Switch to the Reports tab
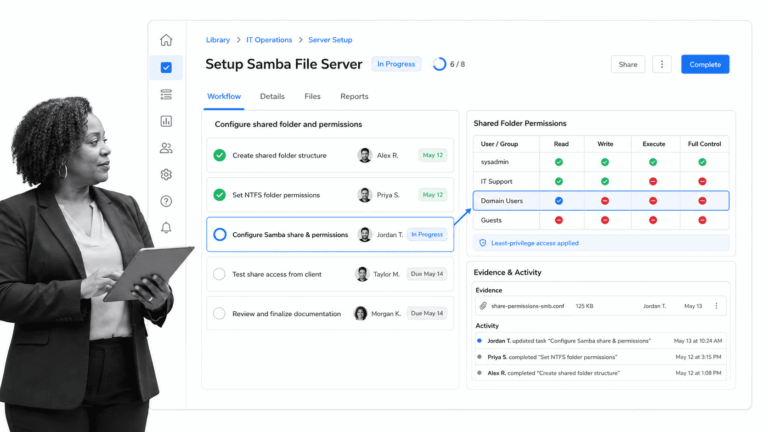768x432 pixels. [x=354, y=96]
